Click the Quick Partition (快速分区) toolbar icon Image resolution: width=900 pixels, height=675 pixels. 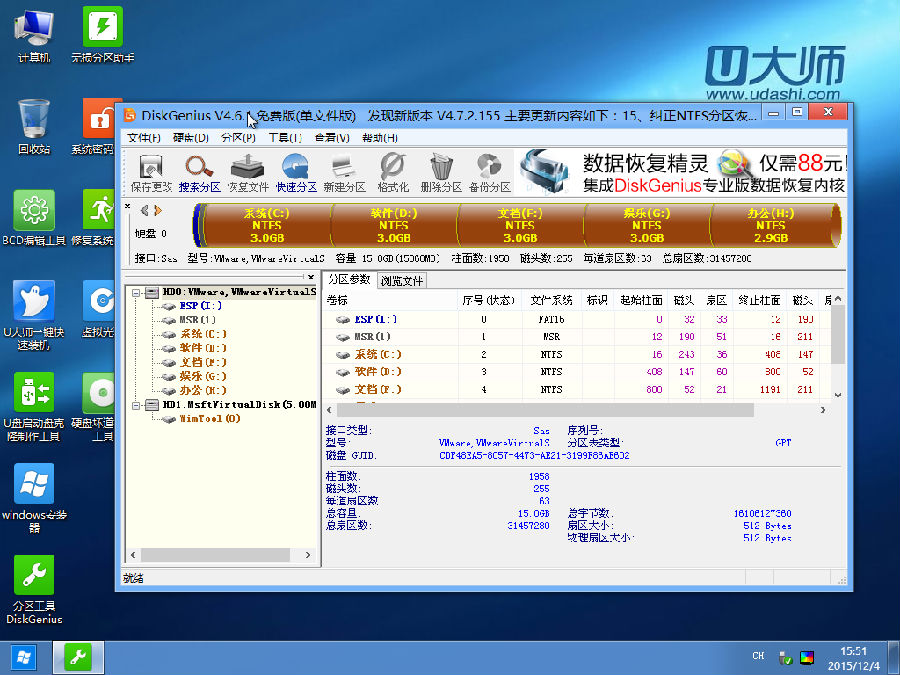(x=296, y=173)
